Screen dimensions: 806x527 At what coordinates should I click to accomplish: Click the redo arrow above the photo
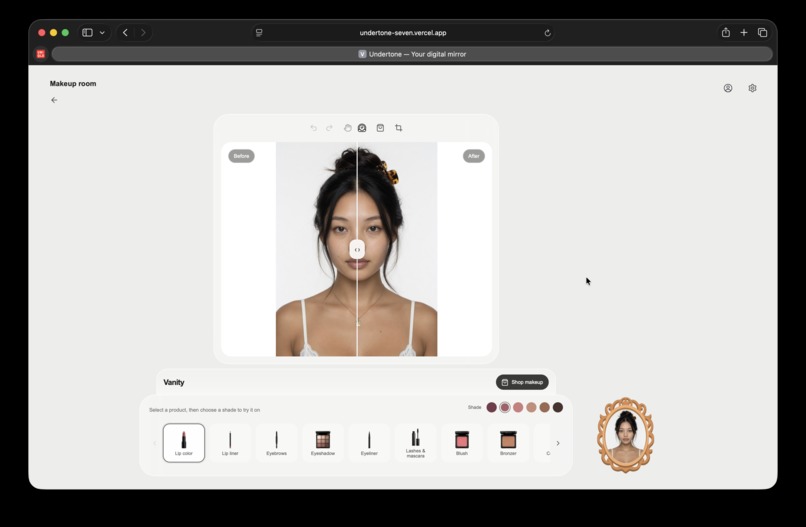(x=329, y=128)
